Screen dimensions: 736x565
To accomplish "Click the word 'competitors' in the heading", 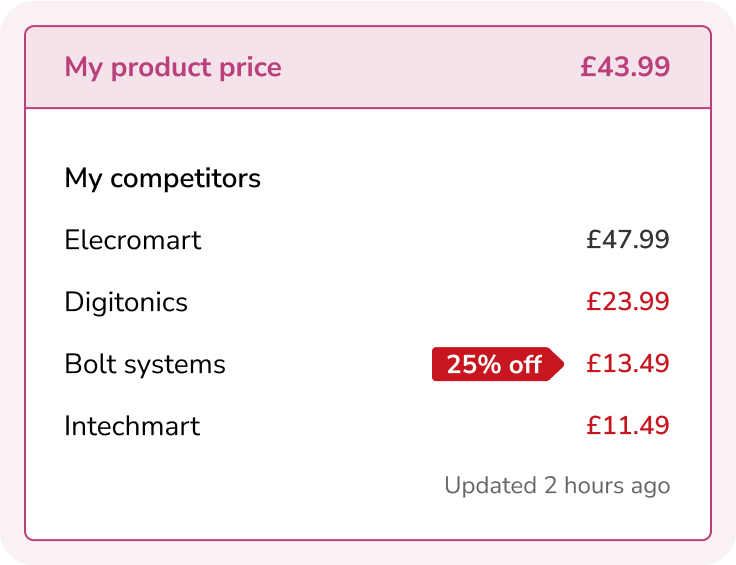I will pyautogui.click(x=185, y=179).
